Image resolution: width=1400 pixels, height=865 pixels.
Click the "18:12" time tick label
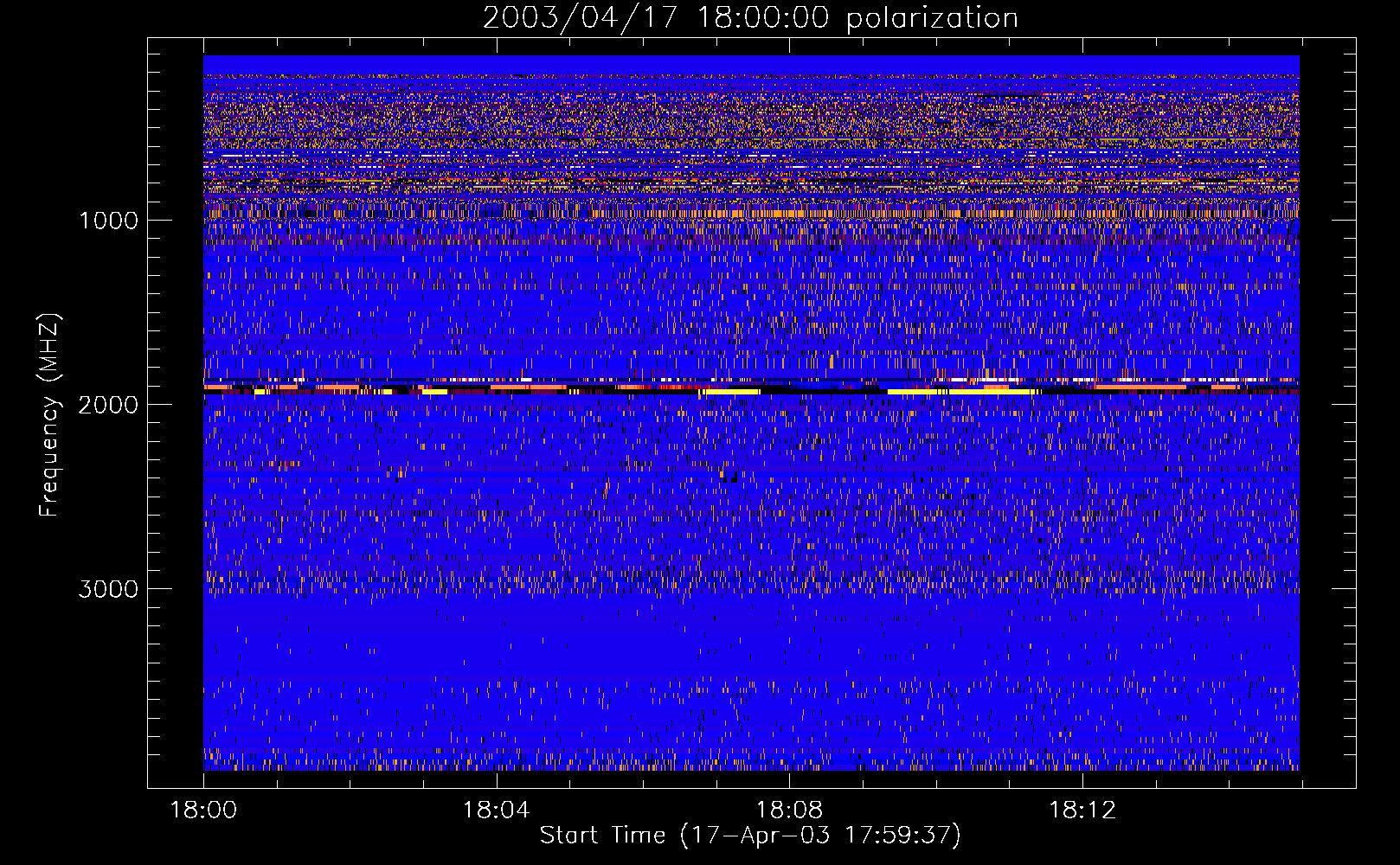pos(1082,811)
